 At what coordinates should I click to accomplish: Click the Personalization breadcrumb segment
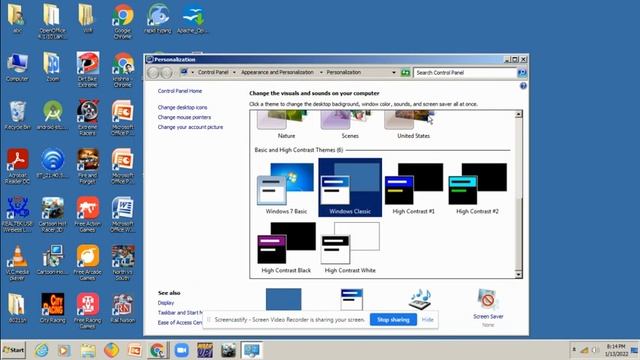click(x=344, y=72)
